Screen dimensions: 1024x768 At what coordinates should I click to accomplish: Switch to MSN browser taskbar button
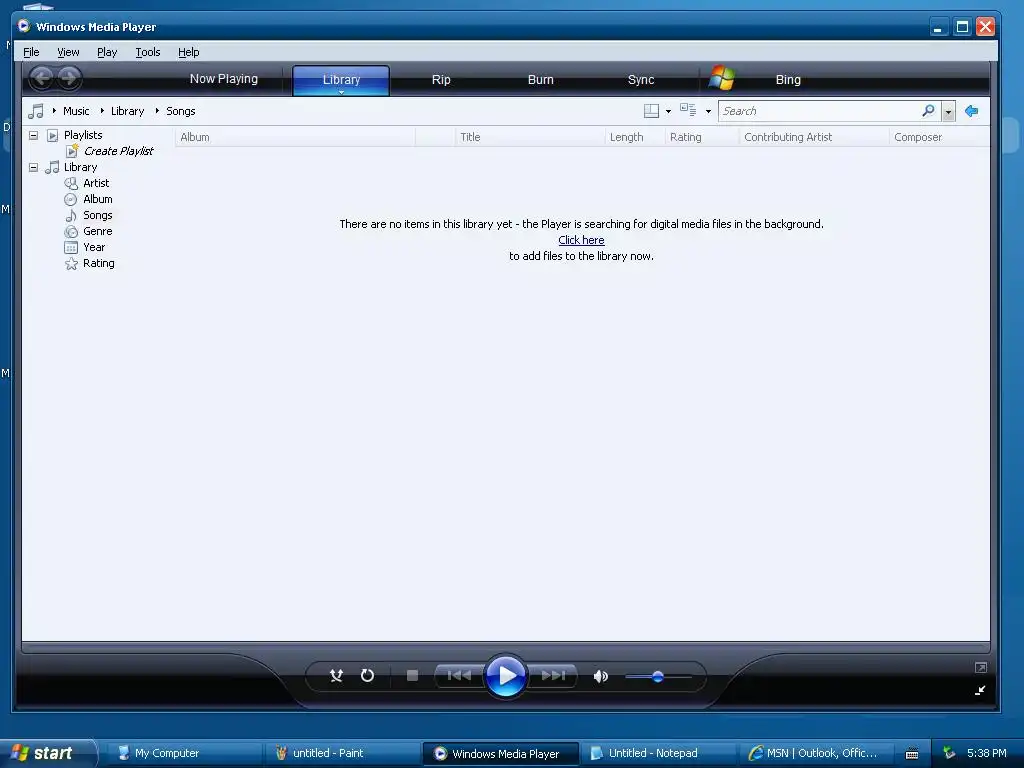click(816, 753)
